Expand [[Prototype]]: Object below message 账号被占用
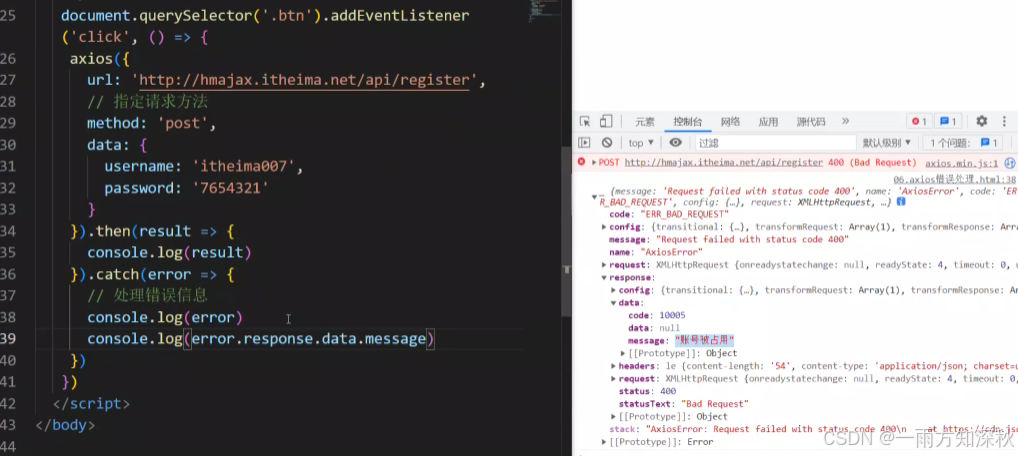Image resolution: width=1018 pixels, height=456 pixels. click(623, 353)
